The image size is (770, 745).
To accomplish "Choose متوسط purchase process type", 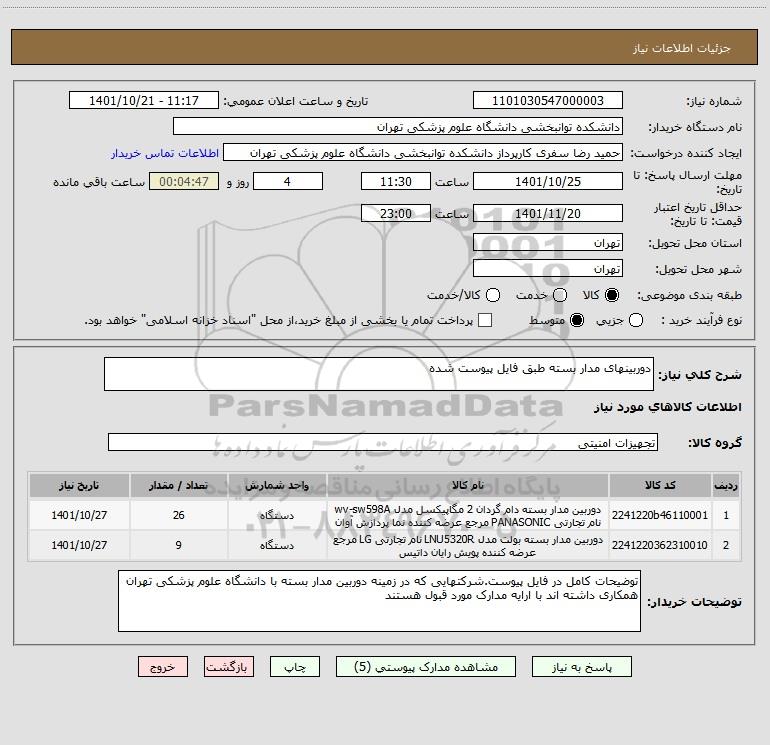I will [577, 320].
